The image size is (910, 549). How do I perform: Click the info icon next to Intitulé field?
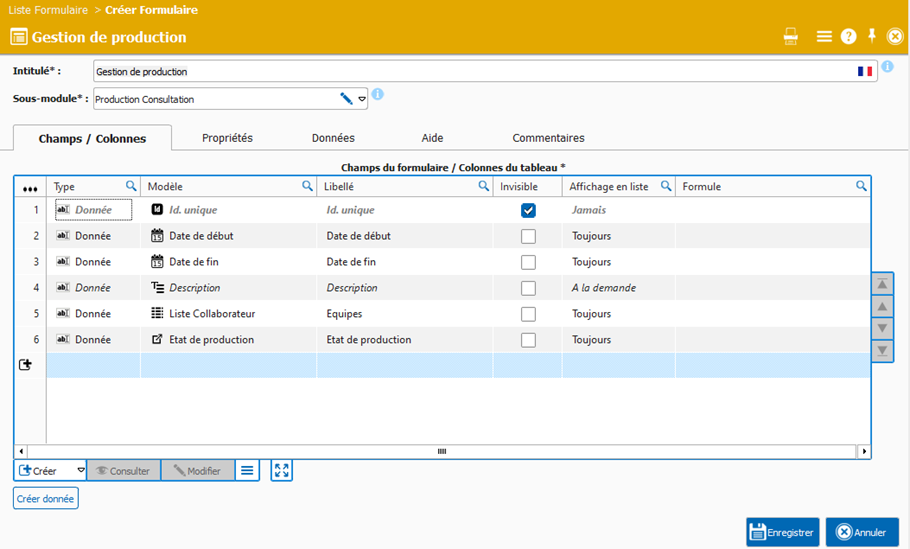click(887, 67)
